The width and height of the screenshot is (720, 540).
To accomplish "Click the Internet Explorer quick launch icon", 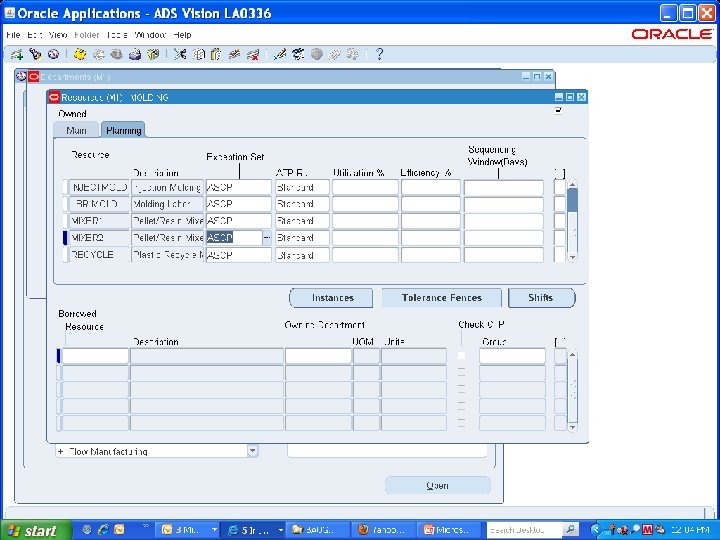I will [103, 530].
